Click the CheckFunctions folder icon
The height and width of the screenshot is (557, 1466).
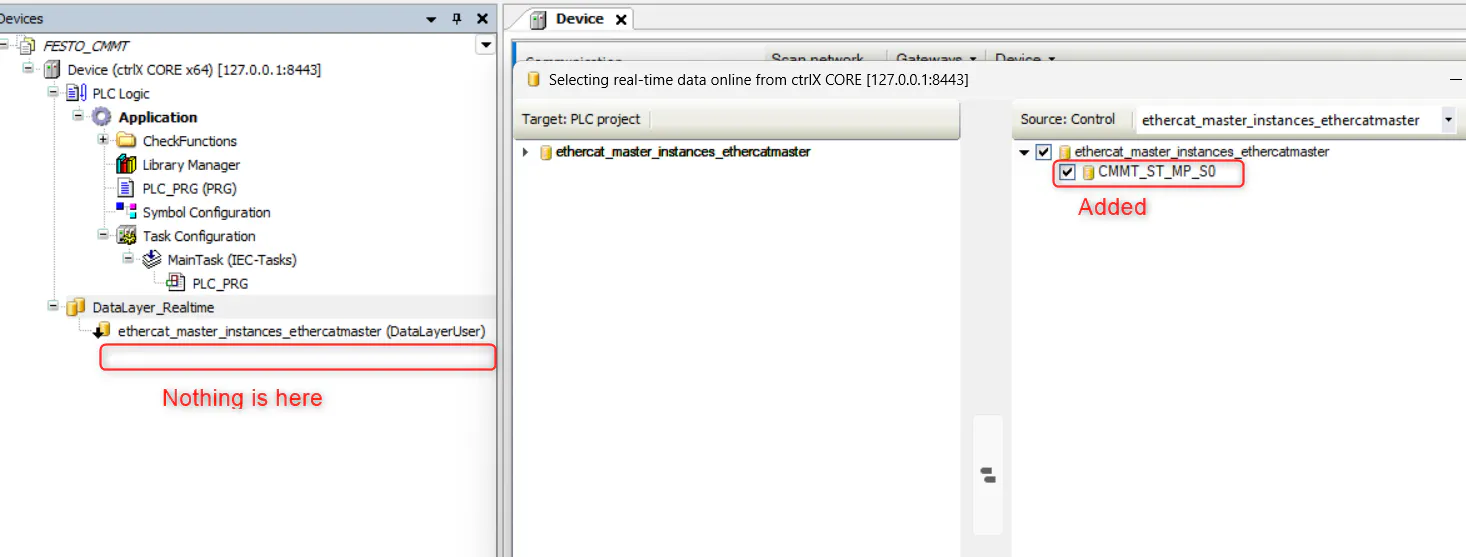[x=126, y=140]
